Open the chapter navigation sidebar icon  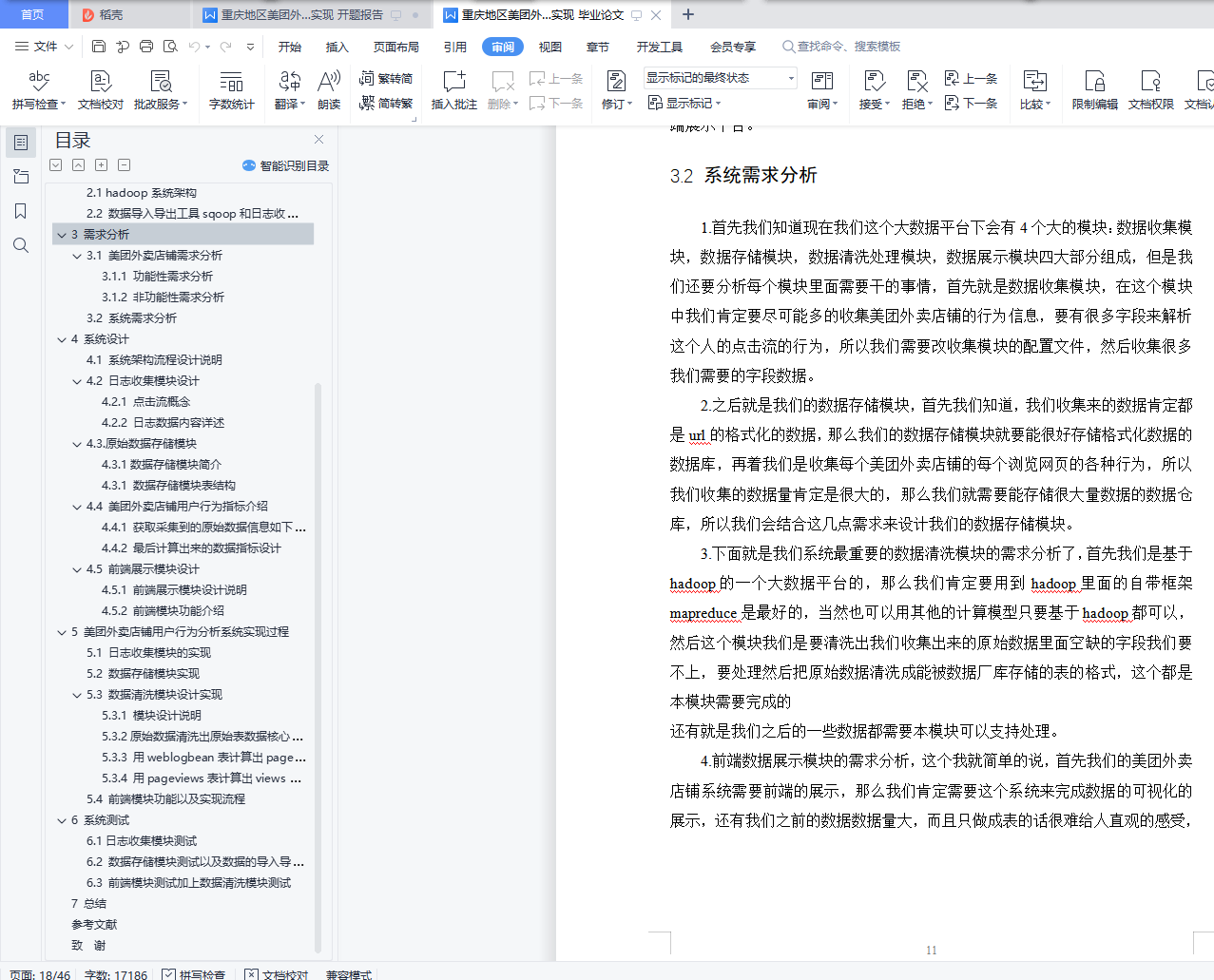[x=21, y=177]
